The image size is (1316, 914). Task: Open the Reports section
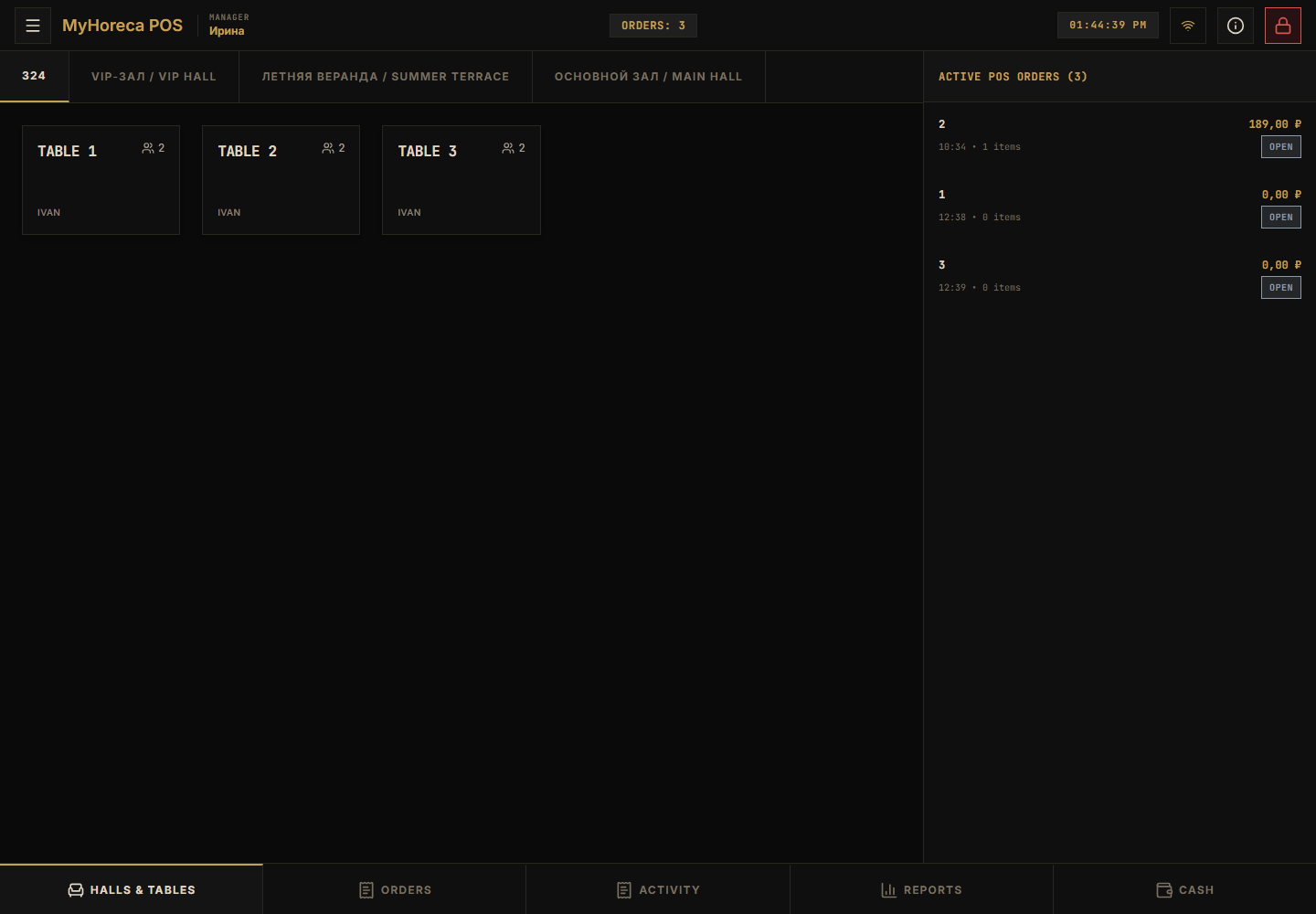click(921, 889)
